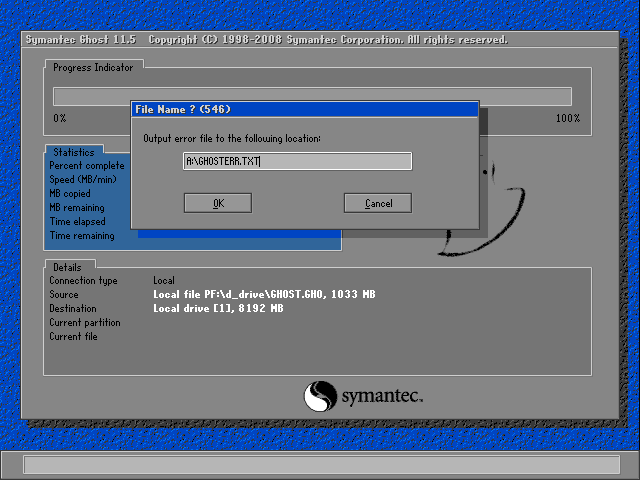Click the Symantec logo icon
Viewport: 640px width, 480px height.
click(320, 396)
